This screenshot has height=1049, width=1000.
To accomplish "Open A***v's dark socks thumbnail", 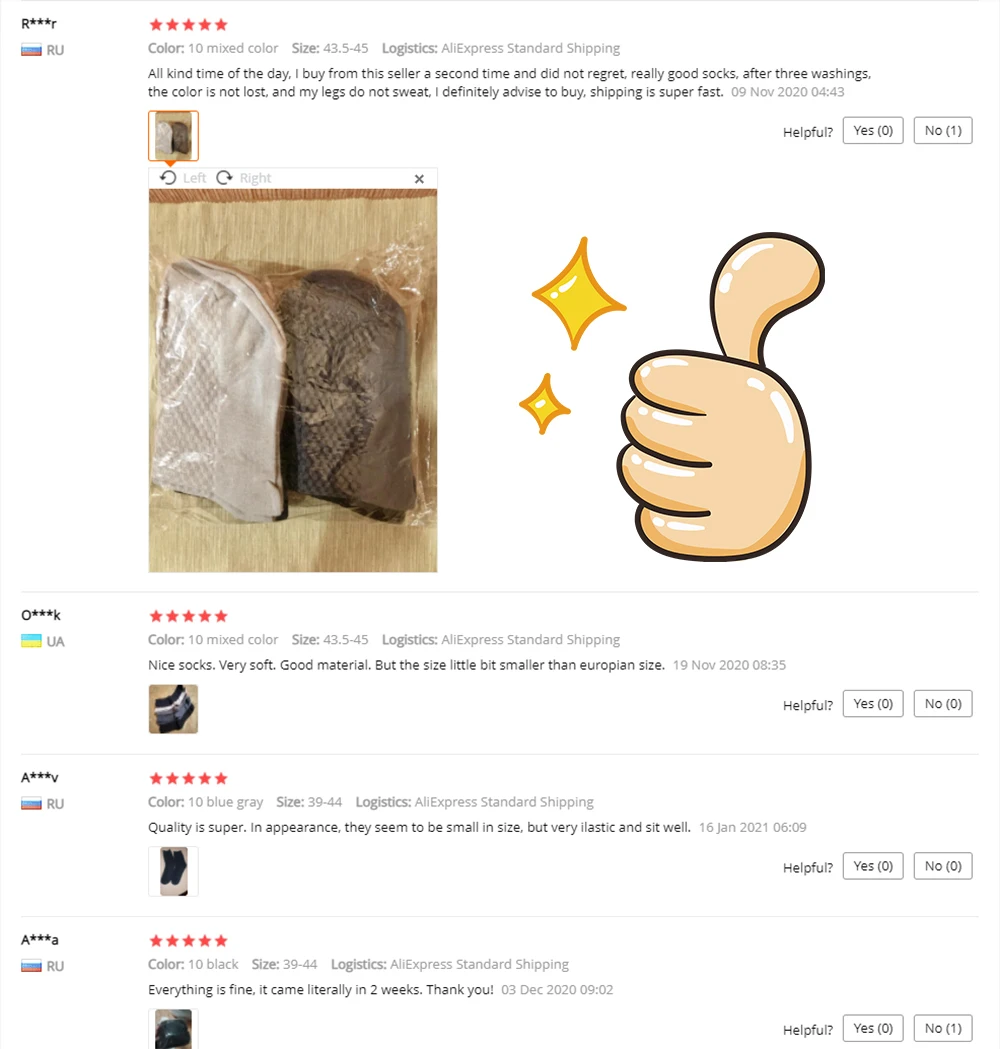I will point(173,871).
